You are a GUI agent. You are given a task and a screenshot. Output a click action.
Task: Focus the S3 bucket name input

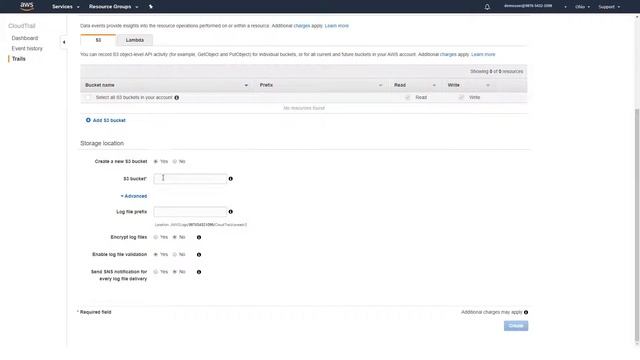190,179
